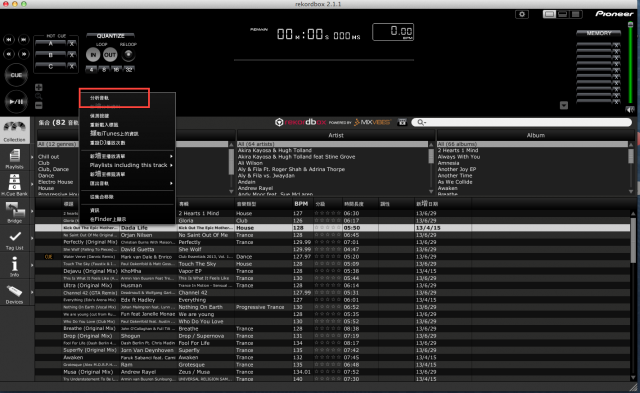Open the Collection panel in sidebar
The width and height of the screenshot is (640, 393).
[15, 131]
